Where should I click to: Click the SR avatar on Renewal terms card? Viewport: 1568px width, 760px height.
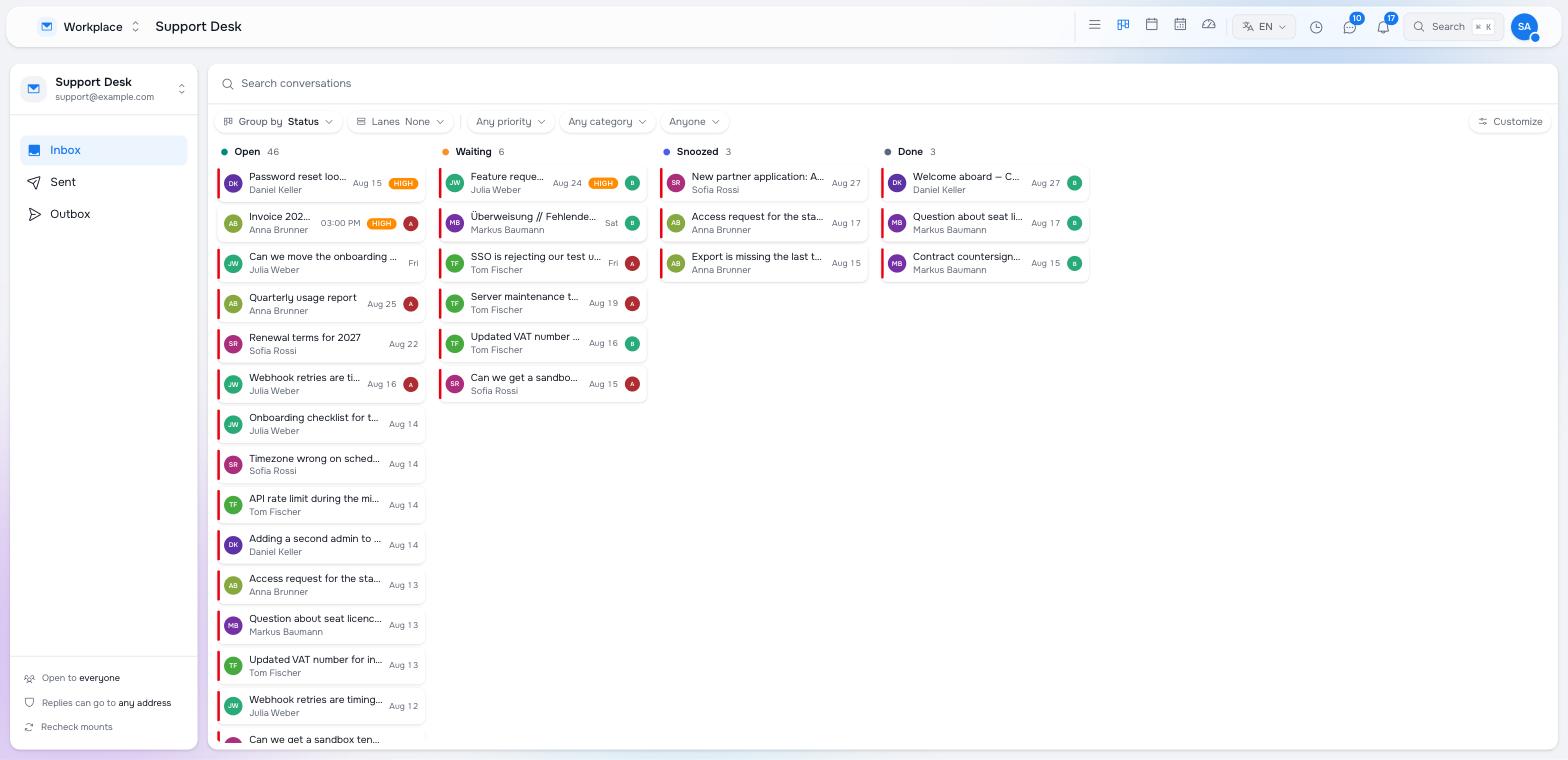point(233,344)
